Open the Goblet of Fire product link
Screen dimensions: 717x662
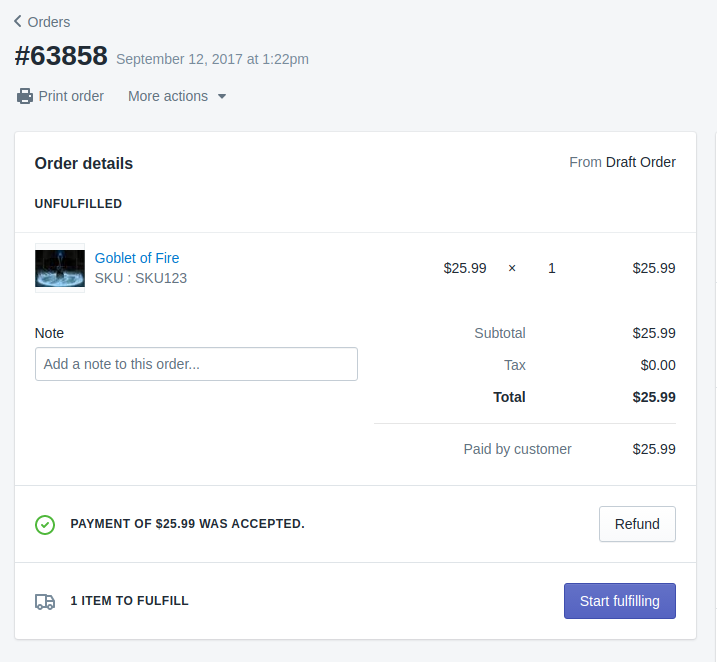[137, 258]
